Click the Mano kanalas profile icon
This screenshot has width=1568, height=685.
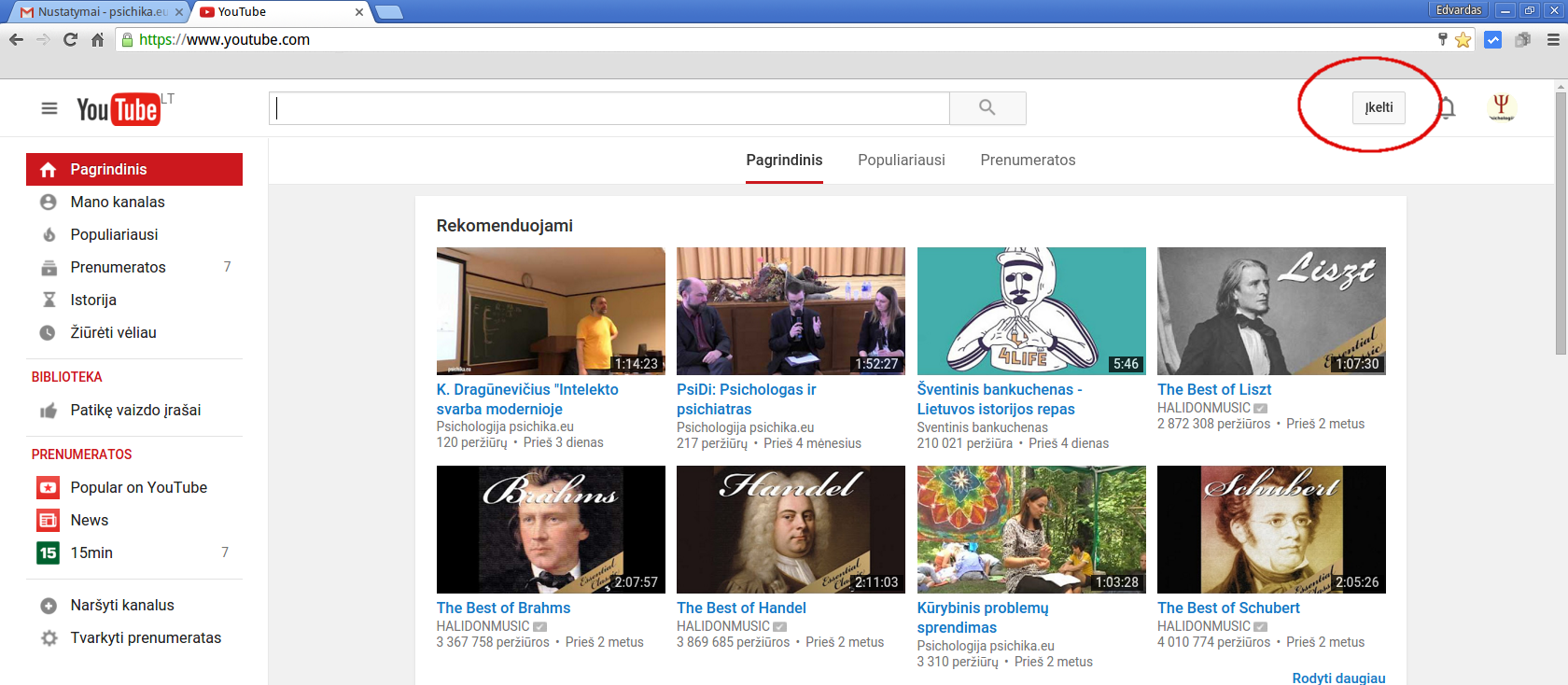coord(49,202)
